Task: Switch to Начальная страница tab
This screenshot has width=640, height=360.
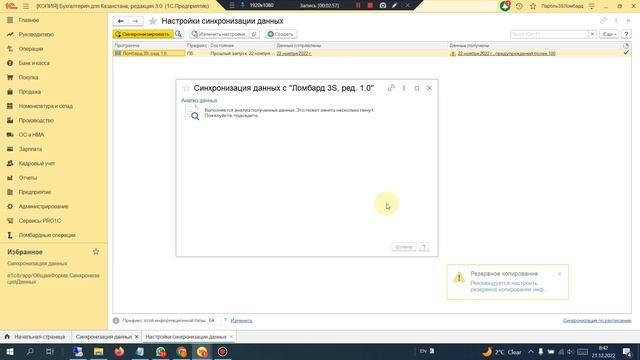Action: (35, 337)
